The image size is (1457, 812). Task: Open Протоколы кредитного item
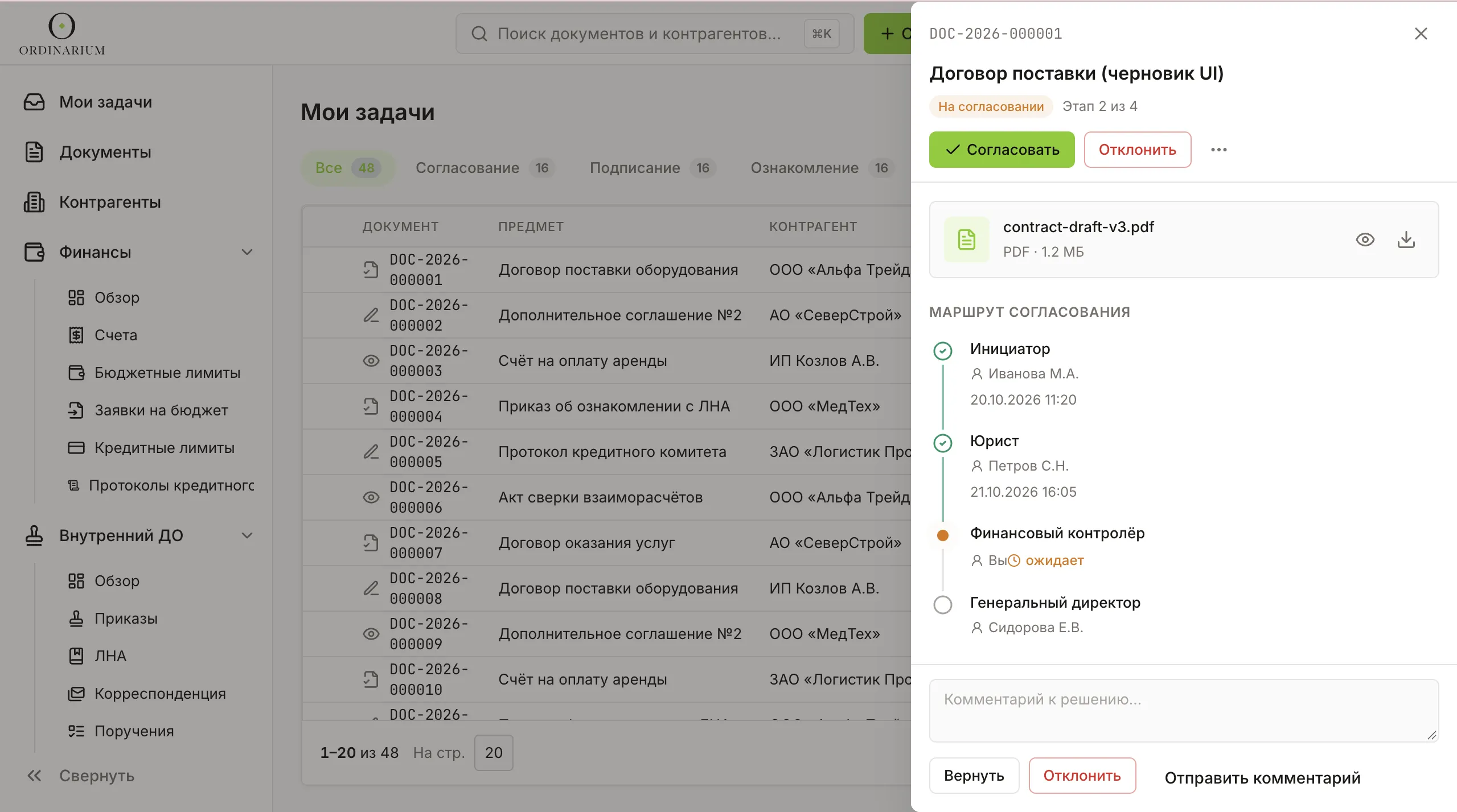(x=161, y=485)
